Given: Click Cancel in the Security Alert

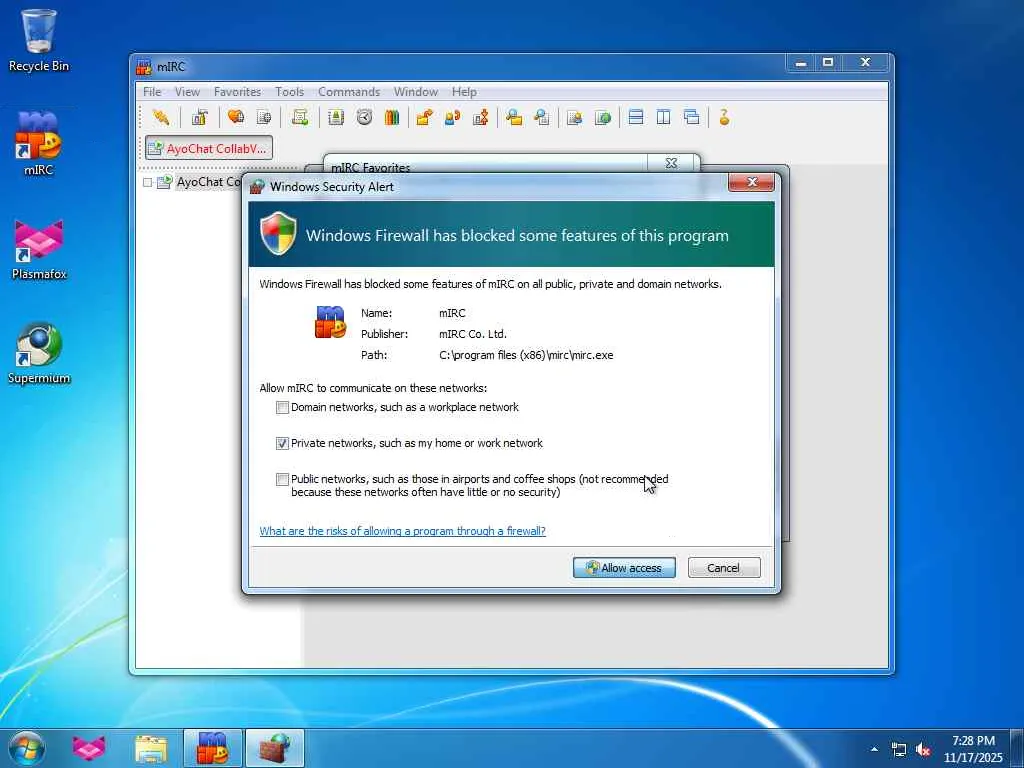Looking at the screenshot, I should click(724, 568).
